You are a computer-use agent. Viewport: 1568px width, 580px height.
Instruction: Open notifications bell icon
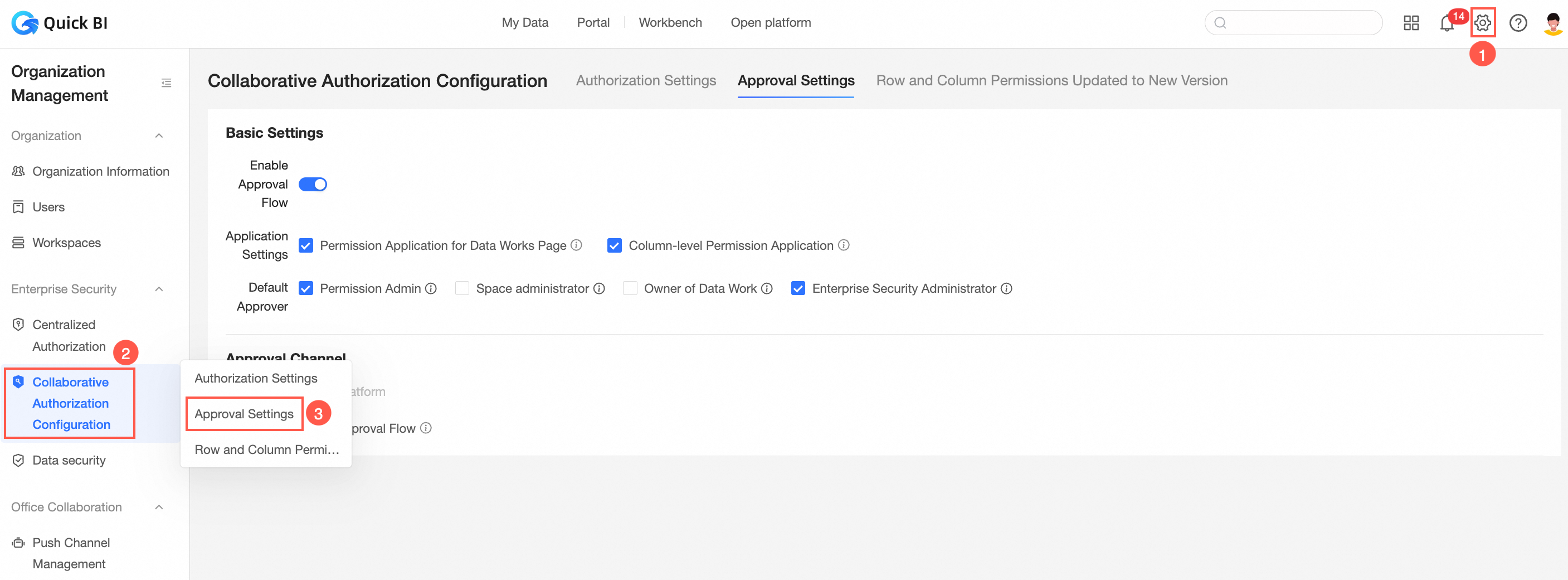click(x=1447, y=23)
